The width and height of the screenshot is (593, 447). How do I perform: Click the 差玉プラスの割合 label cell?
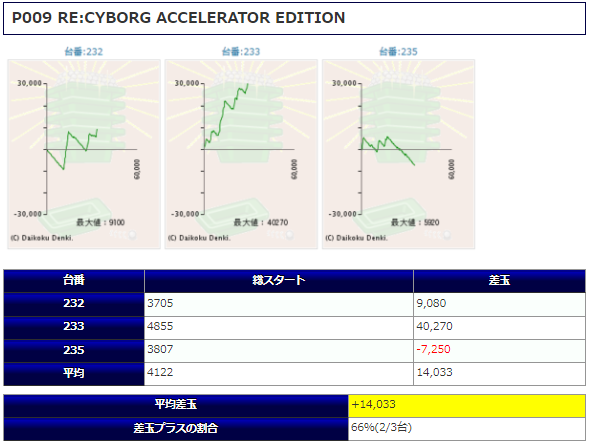176,429
